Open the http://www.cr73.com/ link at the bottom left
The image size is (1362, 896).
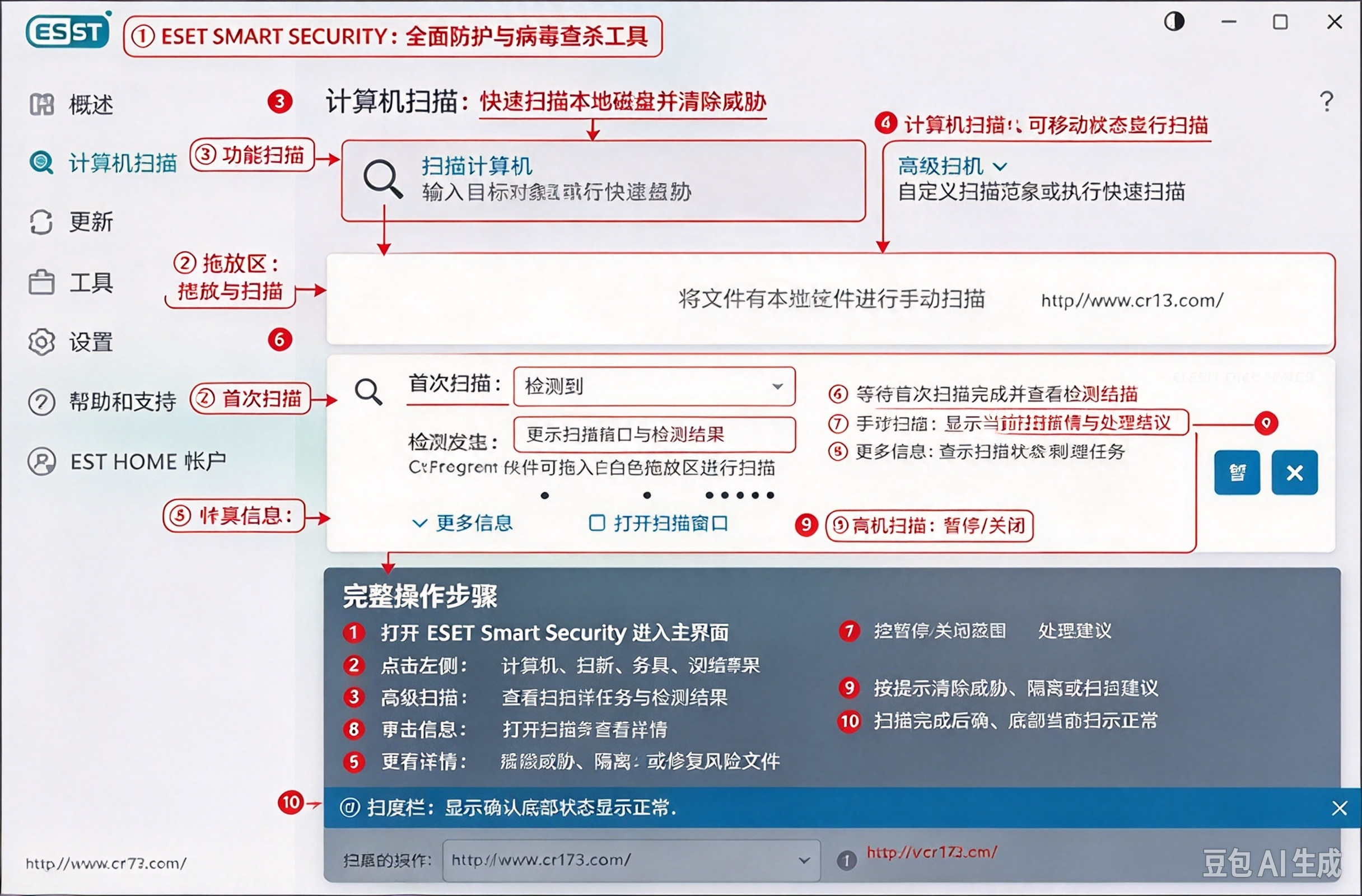pyautogui.click(x=106, y=863)
